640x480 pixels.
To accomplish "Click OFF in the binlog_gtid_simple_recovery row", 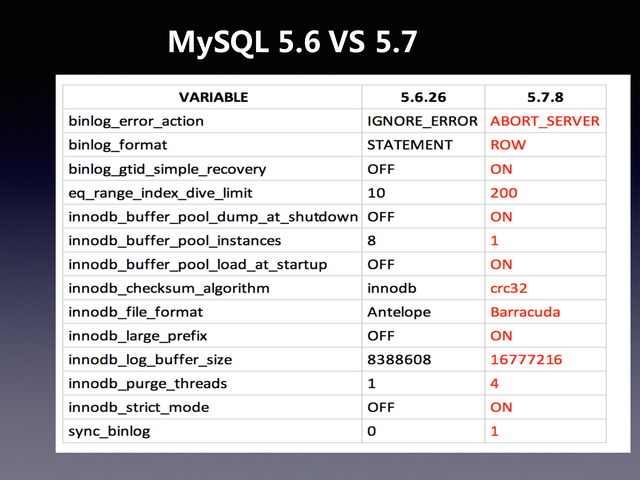I will pos(381,169).
